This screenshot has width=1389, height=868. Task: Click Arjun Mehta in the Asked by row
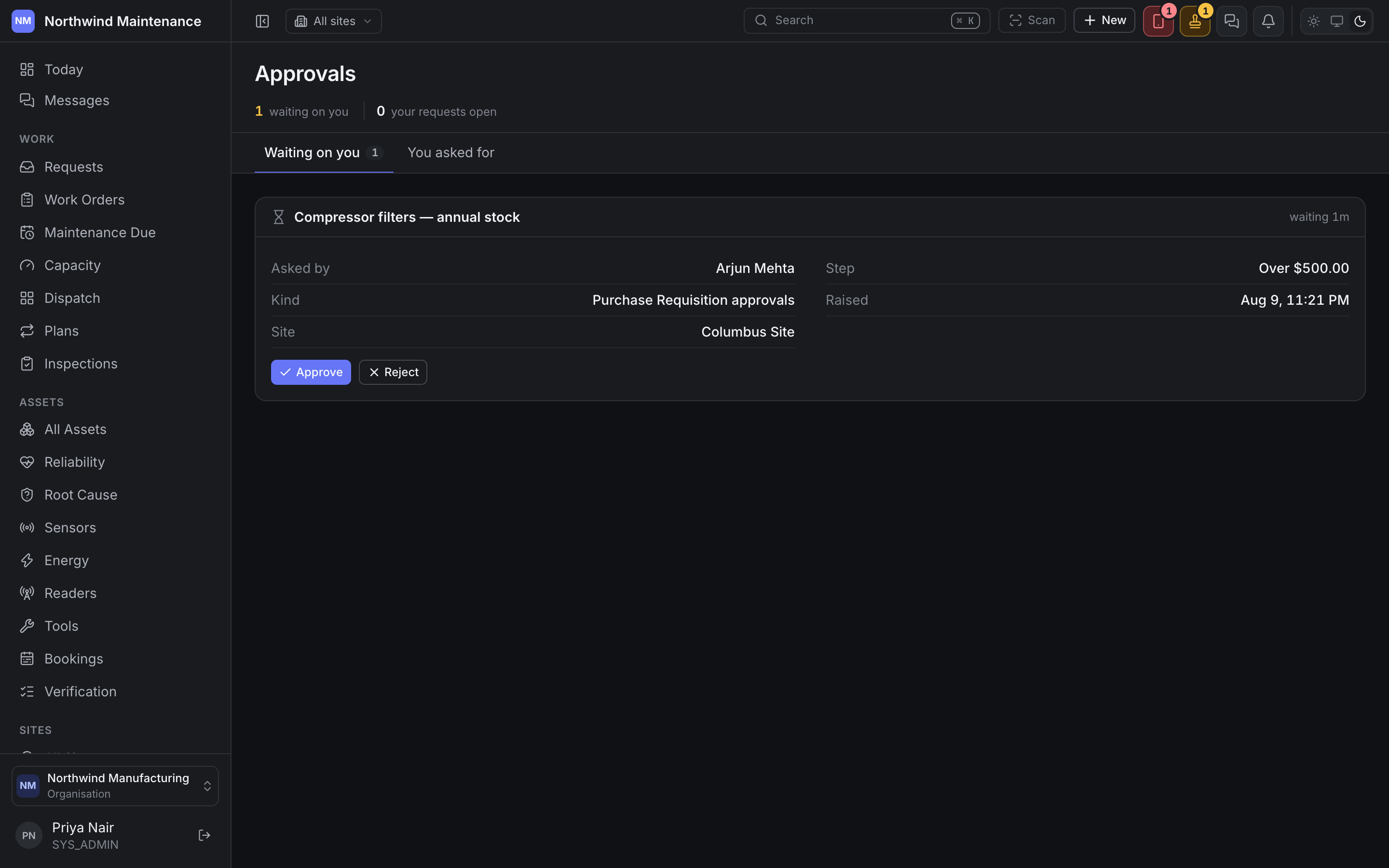pos(755,268)
